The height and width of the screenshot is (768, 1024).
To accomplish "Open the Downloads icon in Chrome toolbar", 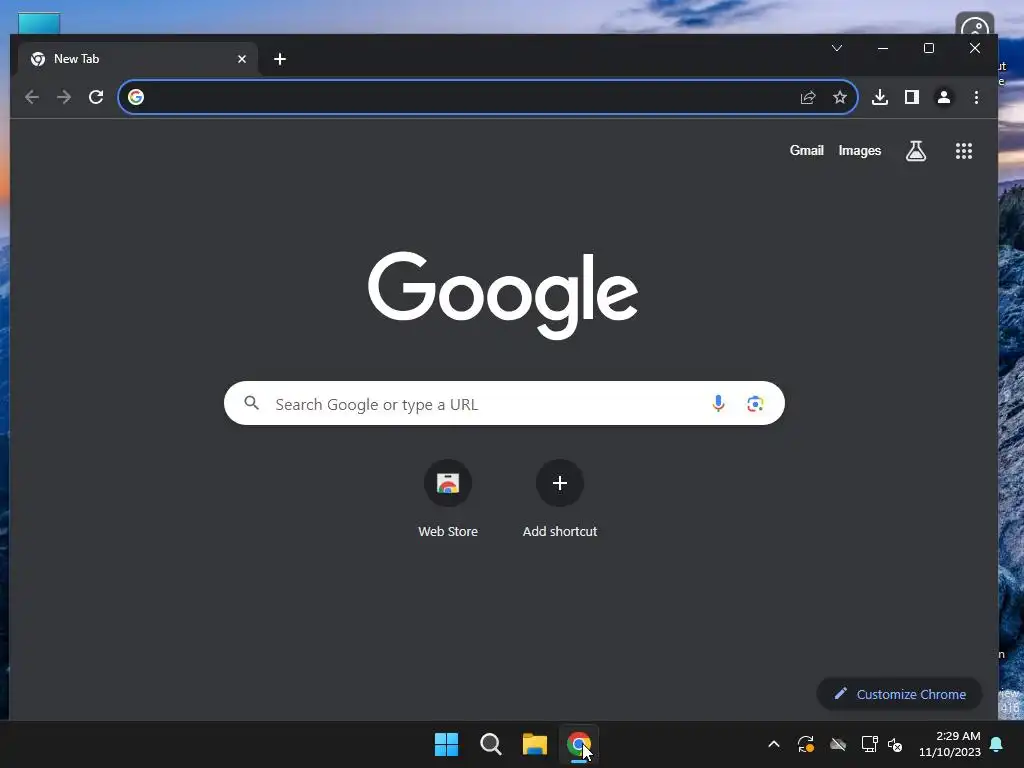I will coord(880,97).
